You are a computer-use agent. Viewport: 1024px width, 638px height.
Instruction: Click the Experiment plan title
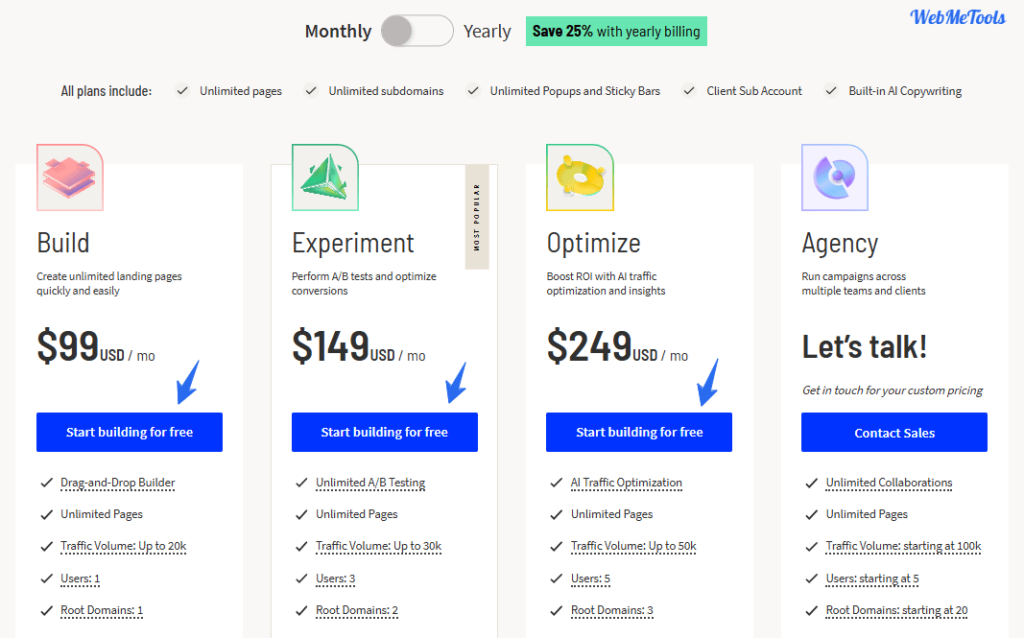point(353,244)
